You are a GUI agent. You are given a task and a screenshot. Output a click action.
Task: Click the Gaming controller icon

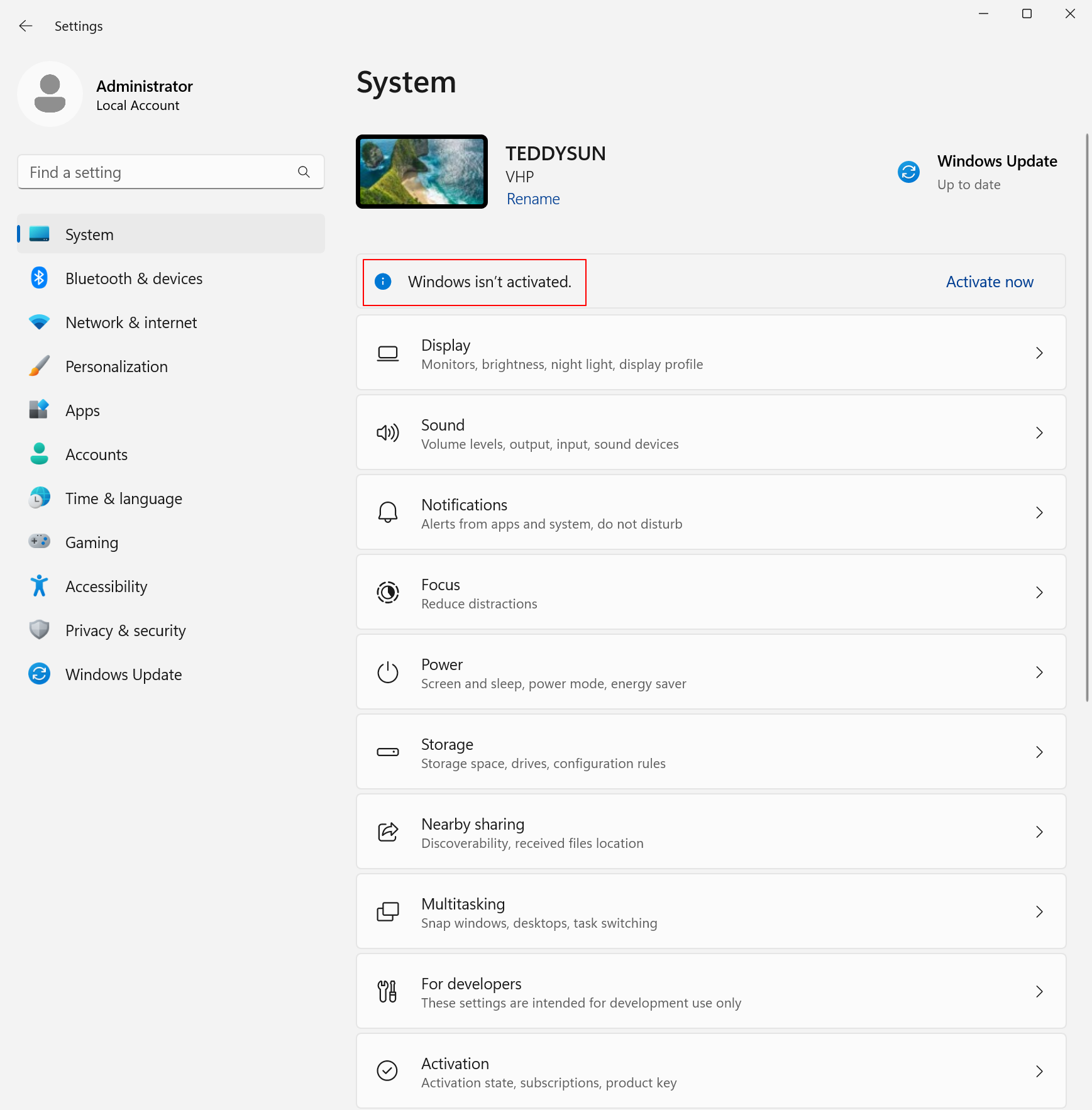click(39, 541)
